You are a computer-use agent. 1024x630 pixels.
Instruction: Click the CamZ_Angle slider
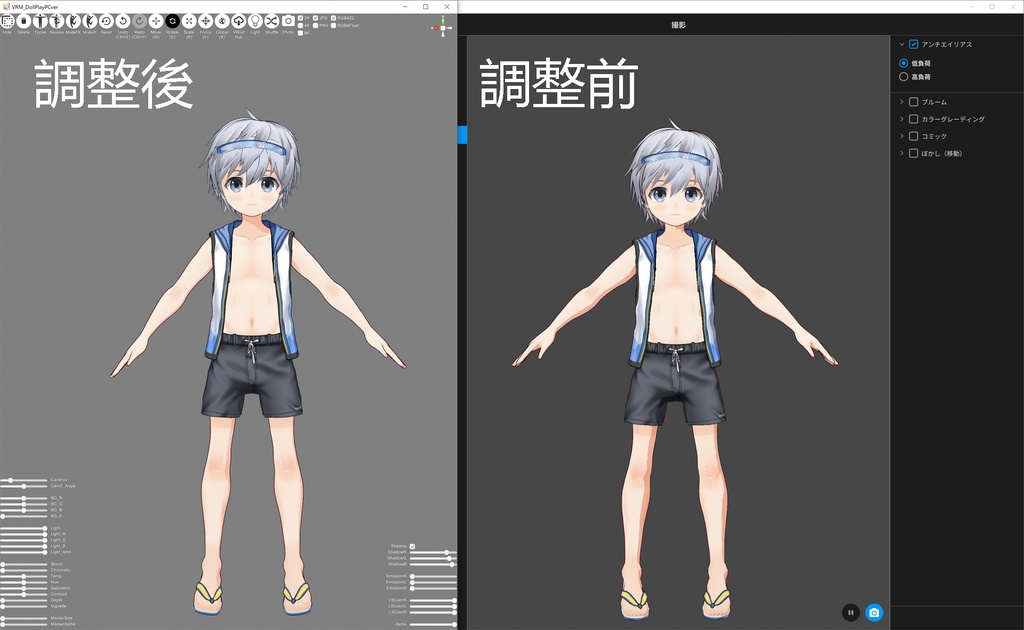tap(24, 486)
